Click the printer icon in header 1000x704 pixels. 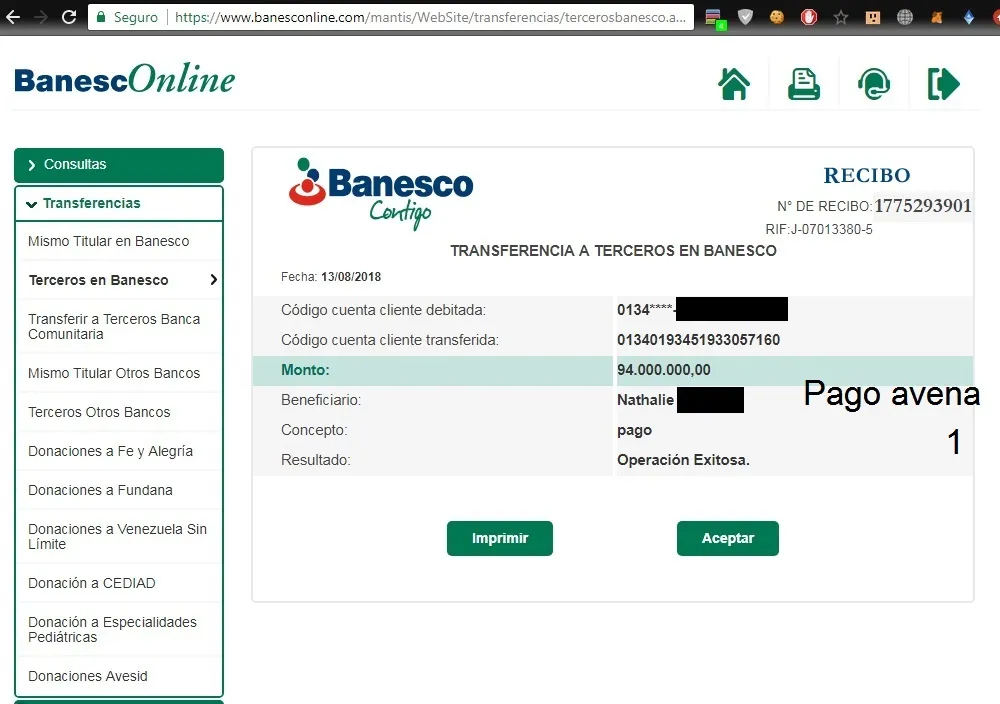[804, 84]
